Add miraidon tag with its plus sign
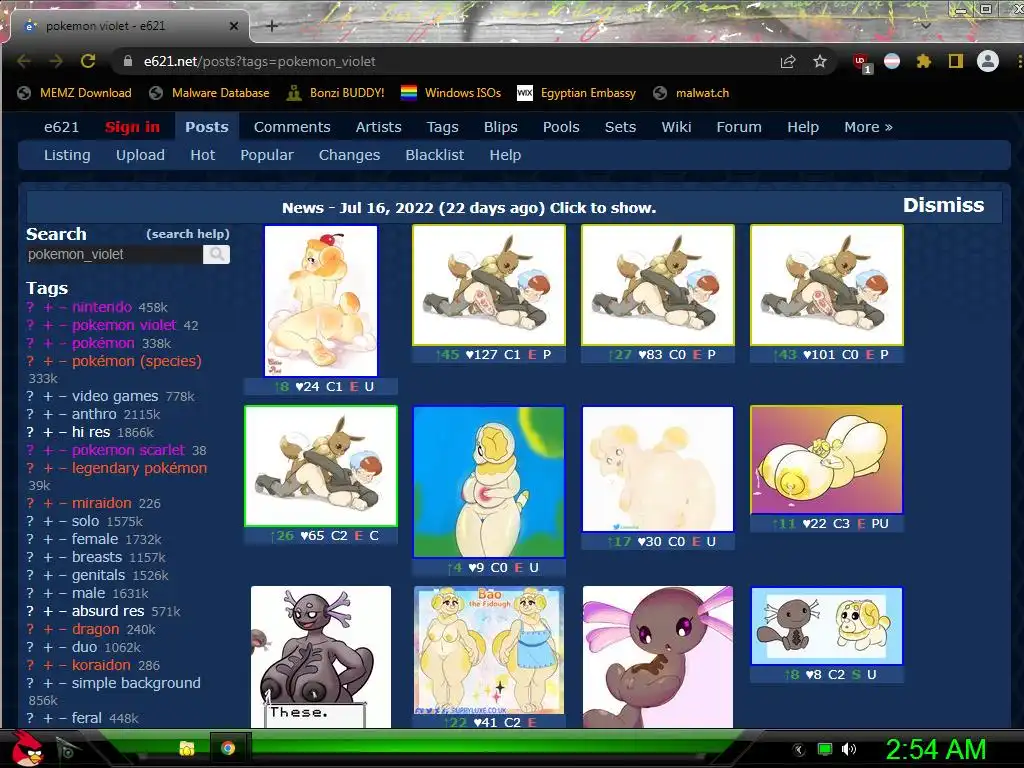Image resolution: width=1024 pixels, height=768 pixels. (48, 504)
